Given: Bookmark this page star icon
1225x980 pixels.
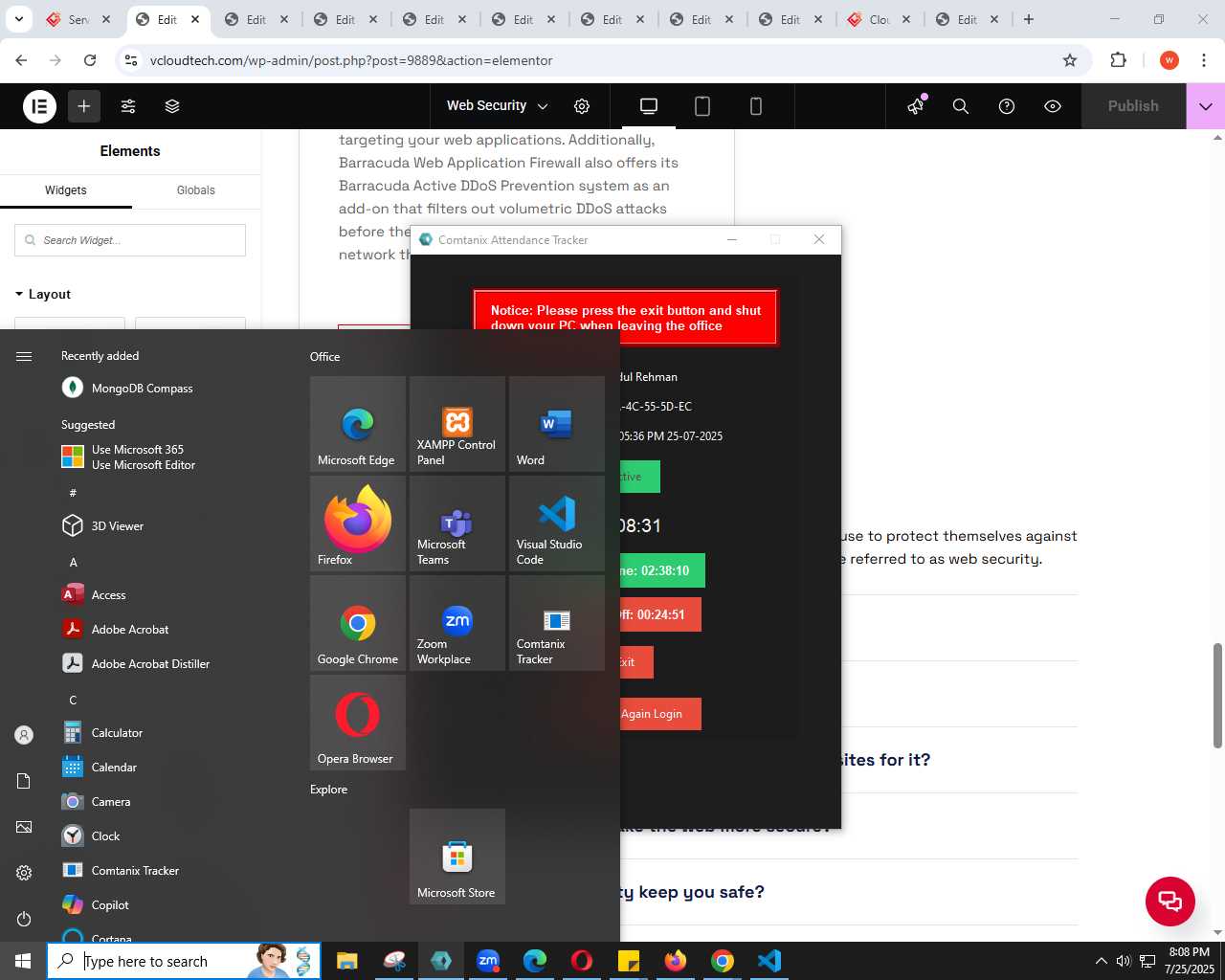Looking at the screenshot, I should click(x=1070, y=60).
